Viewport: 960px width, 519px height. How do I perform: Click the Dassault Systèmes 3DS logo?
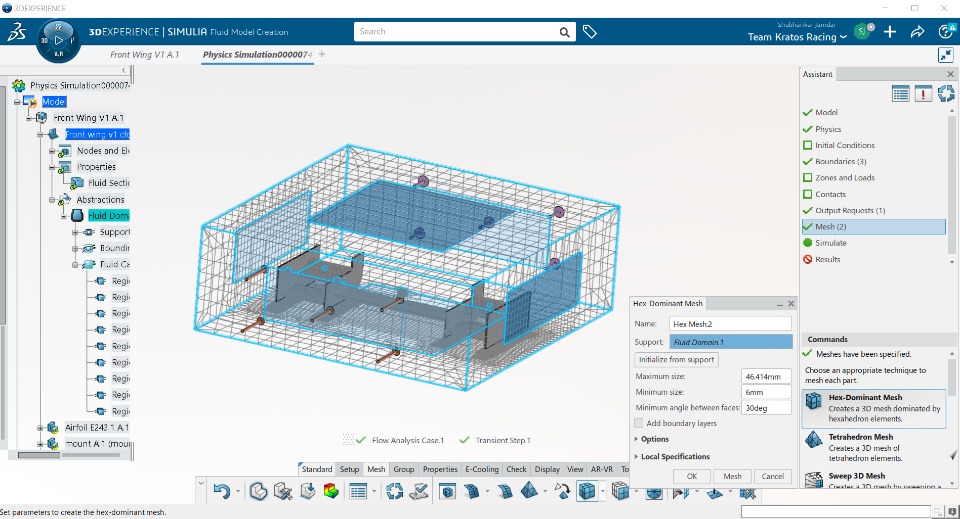[17, 32]
